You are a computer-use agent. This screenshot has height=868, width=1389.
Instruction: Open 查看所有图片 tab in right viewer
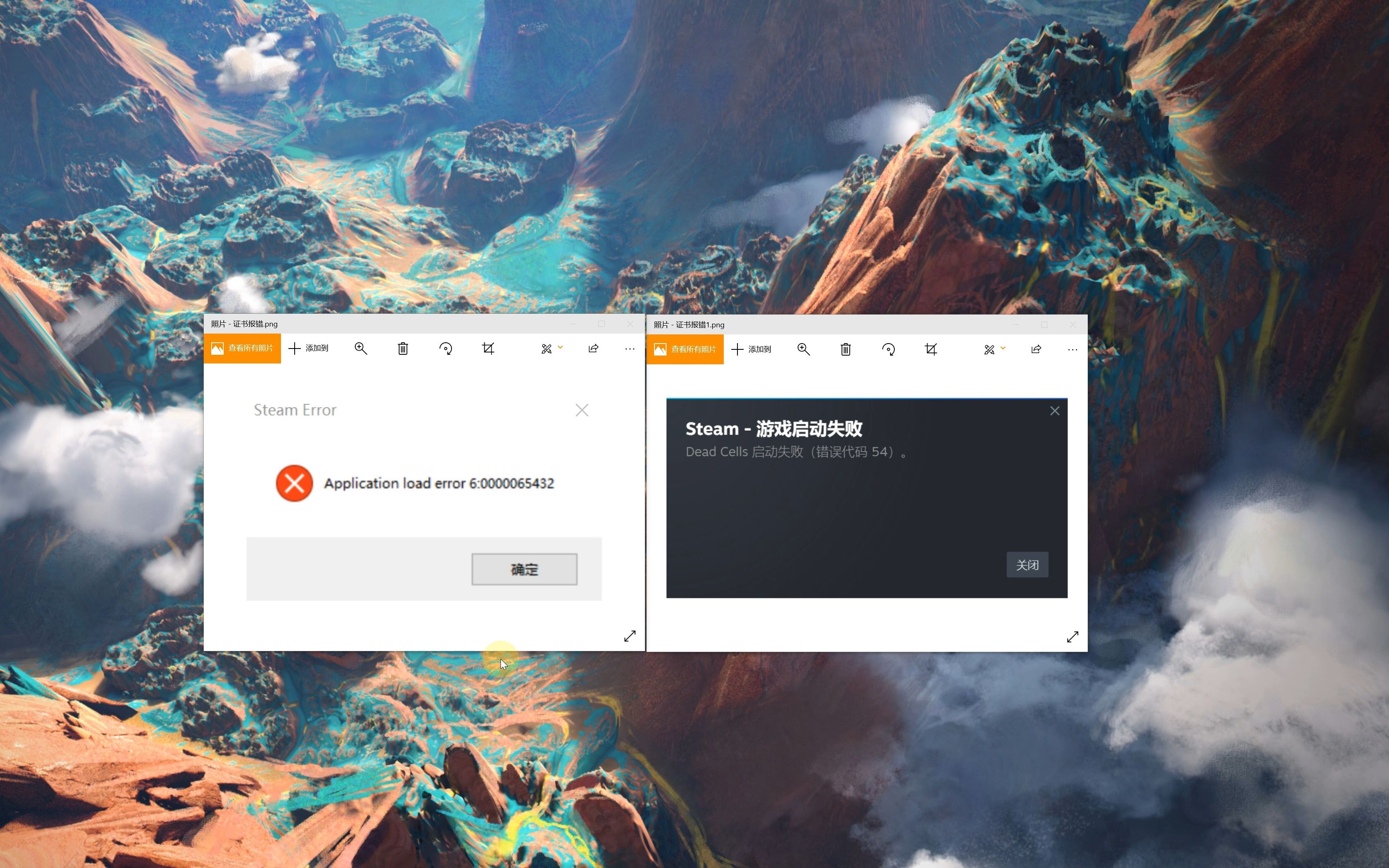tap(686, 348)
